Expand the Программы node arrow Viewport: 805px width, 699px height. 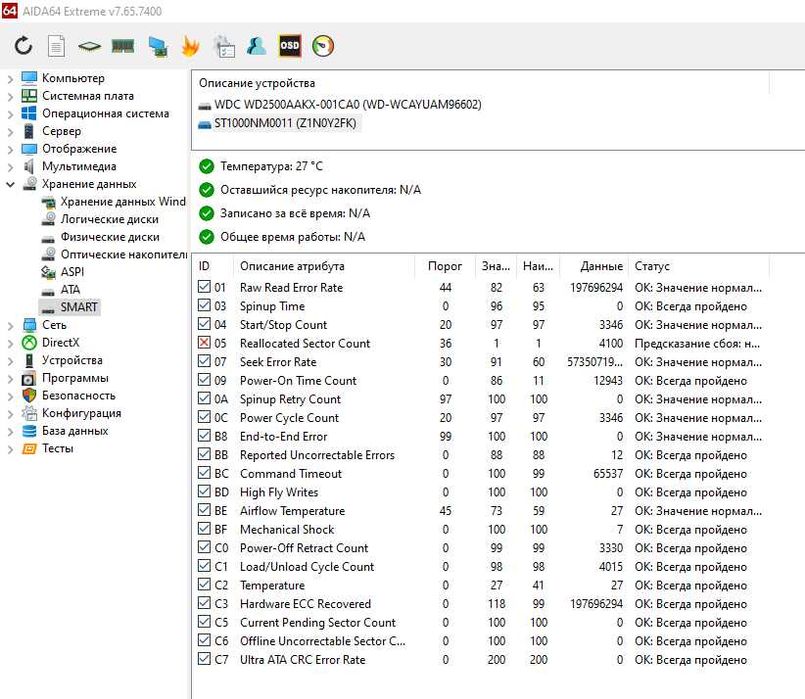point(10,378)
